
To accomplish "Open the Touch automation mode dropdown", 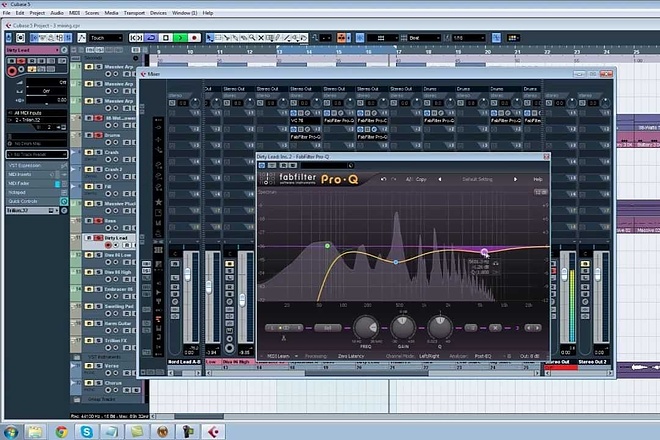I will point(106,38).
